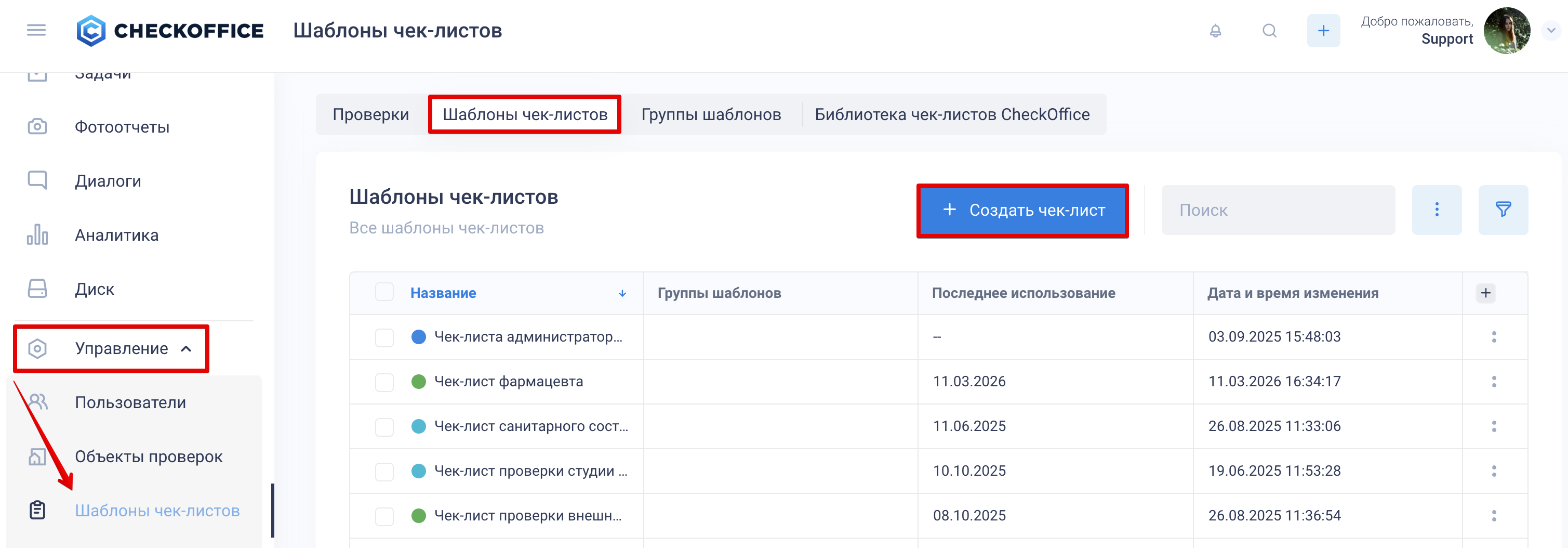This screenshot has width=1568, height=548.
Task: Click the Создать чек-лист button
Action: click(x=1022, y=211)
